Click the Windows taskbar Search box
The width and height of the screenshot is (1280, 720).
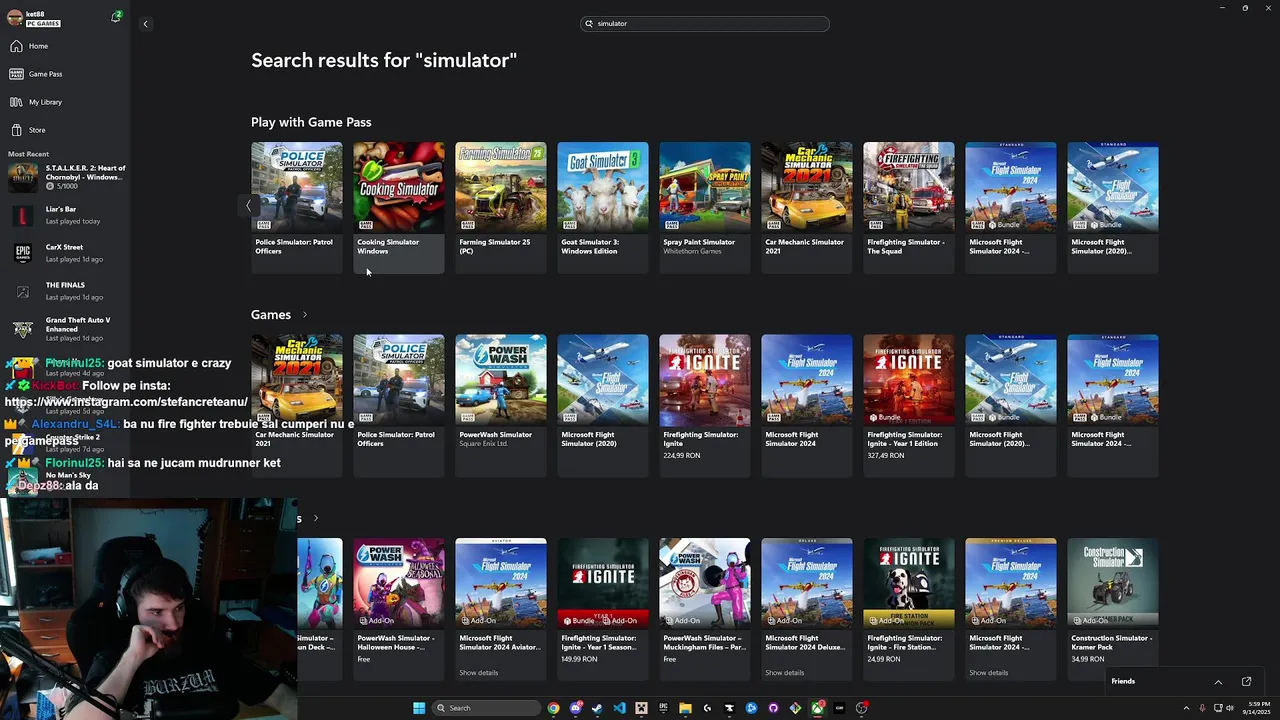point(486,708)
